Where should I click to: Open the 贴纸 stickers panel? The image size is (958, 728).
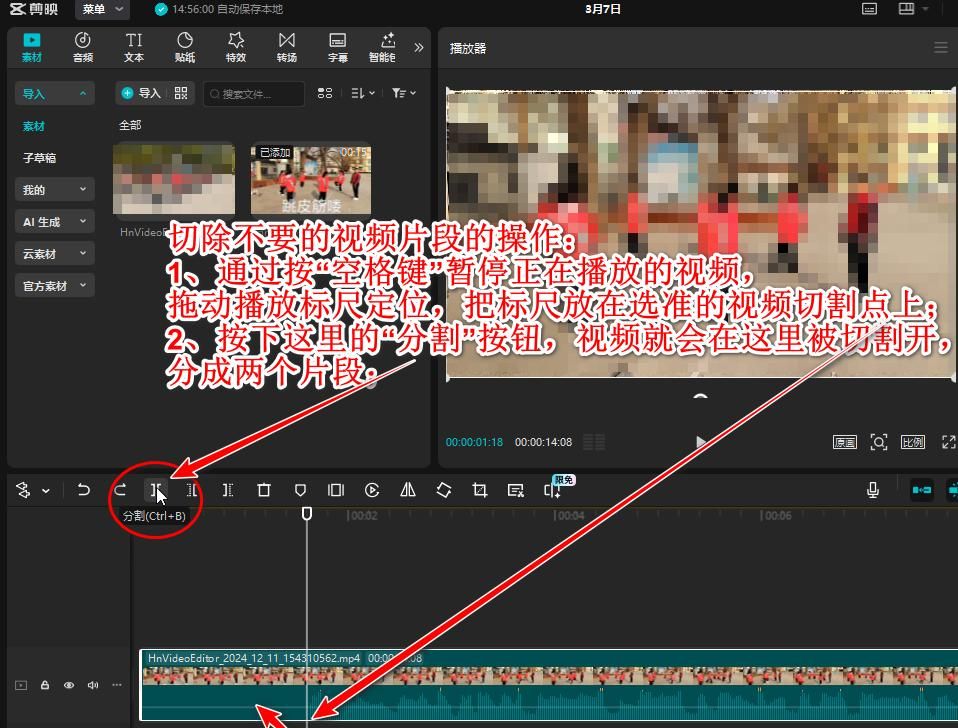point(185,47)
